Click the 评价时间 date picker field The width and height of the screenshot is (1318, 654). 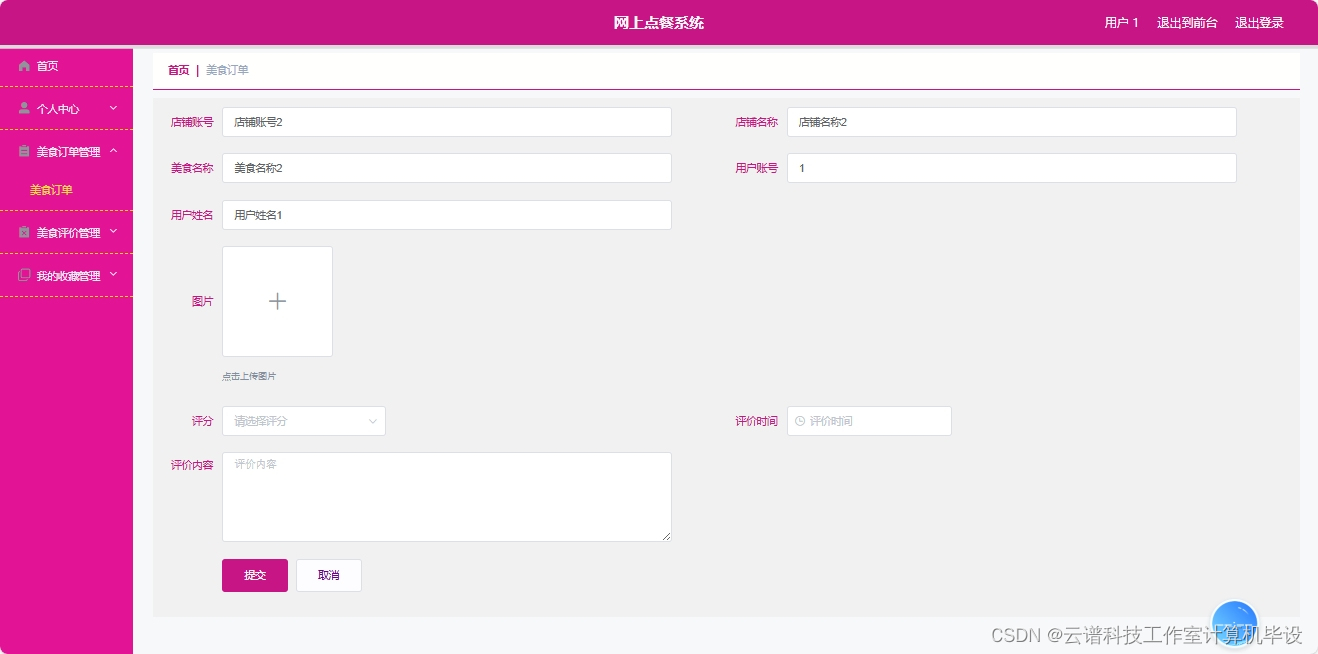click(x=869, y=421)
